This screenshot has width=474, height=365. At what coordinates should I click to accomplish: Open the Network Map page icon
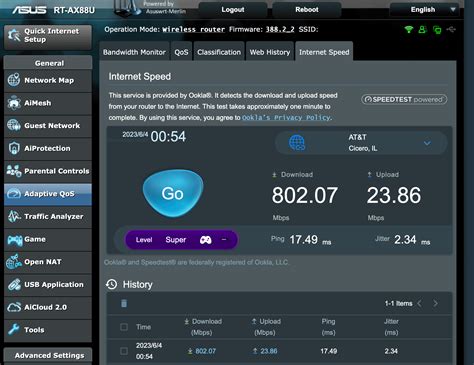(x=14, y=80)
